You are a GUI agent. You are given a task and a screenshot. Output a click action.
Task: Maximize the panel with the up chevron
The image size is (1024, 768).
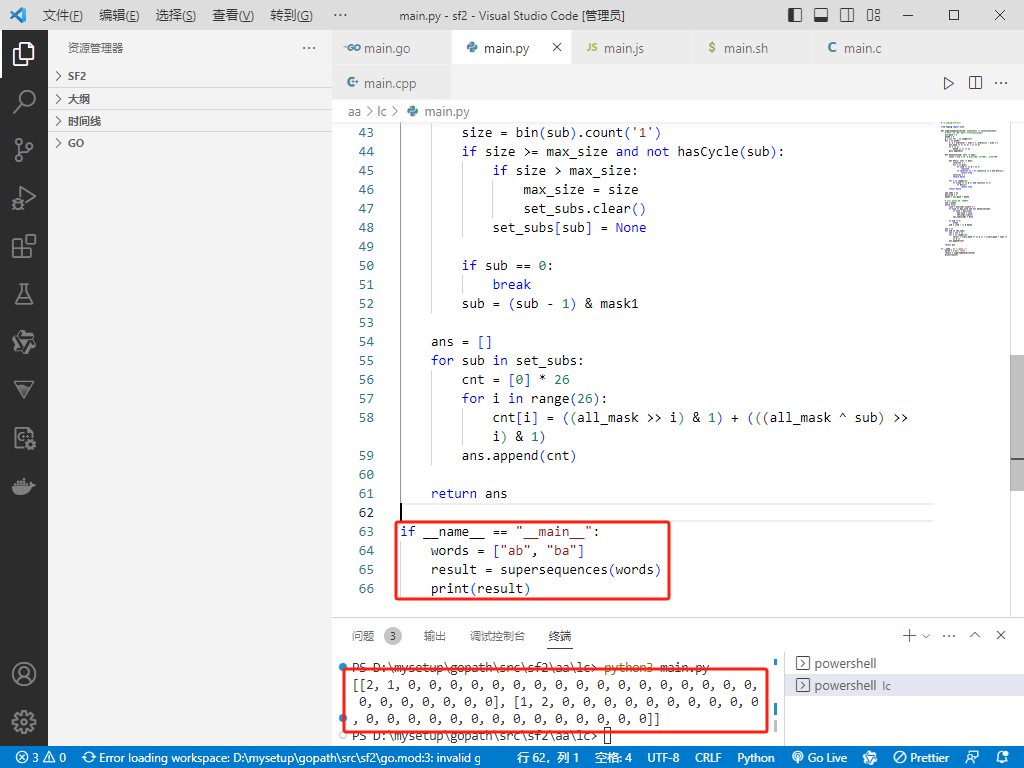pyautogui.click(x=975, y=635)
